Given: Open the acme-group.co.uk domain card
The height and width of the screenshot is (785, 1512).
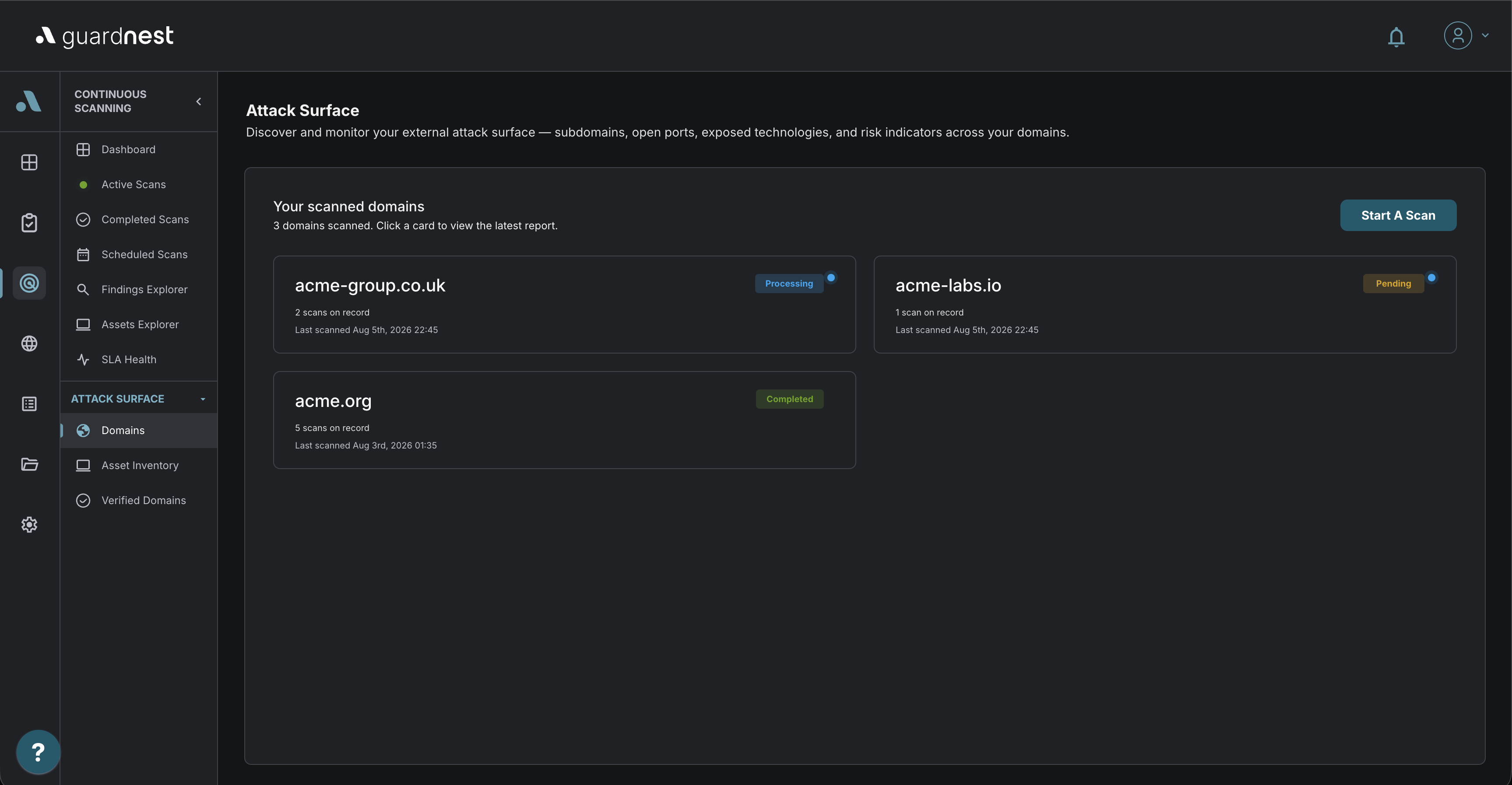Looking at the screenshot, I should pos(564,305).
